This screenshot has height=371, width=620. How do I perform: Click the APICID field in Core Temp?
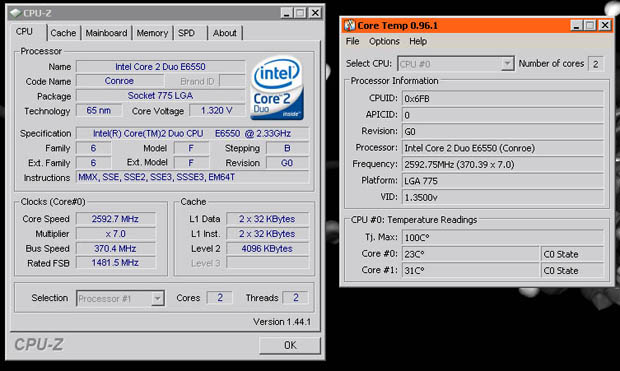pyautogui.click(x=503, y=115)
